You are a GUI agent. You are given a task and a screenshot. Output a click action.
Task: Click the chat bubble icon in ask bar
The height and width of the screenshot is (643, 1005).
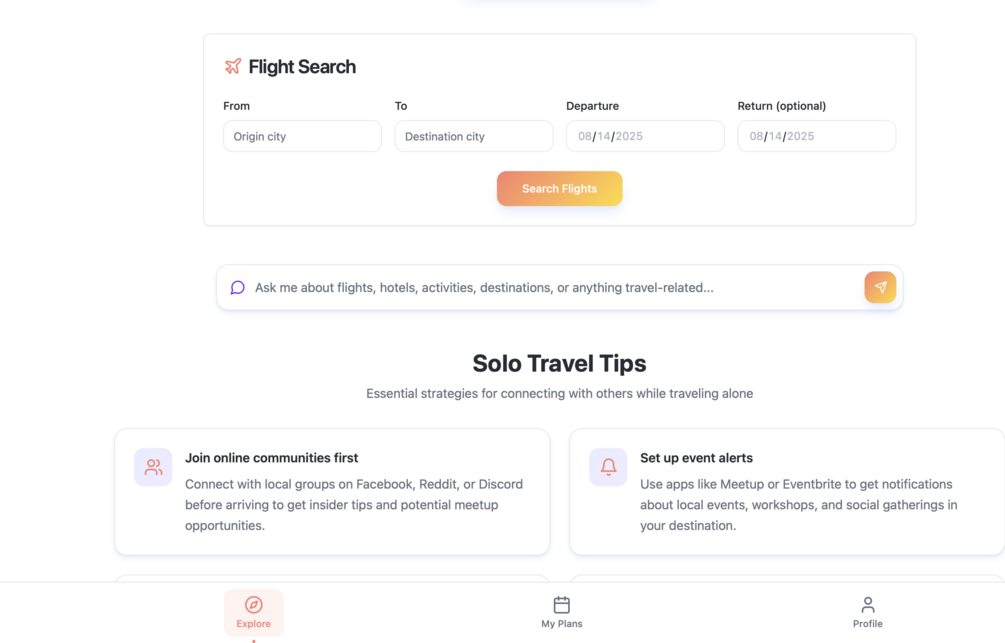point(238,287)
